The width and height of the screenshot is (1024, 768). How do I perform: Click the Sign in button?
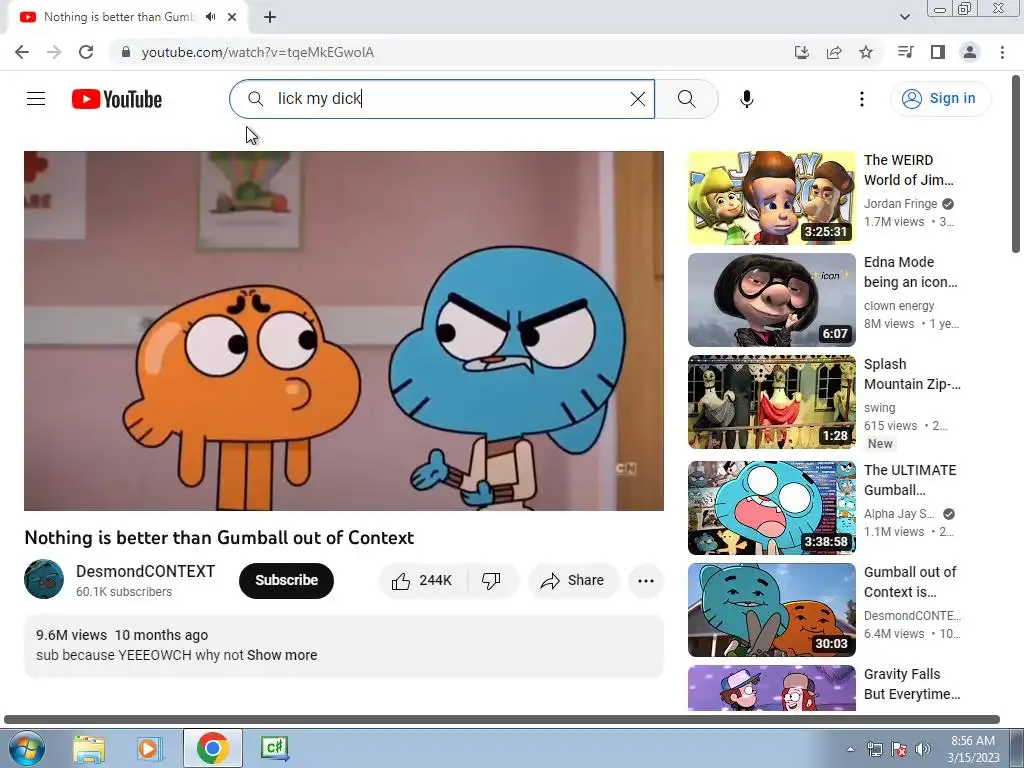pyautogui.click(x=940, y=99)
